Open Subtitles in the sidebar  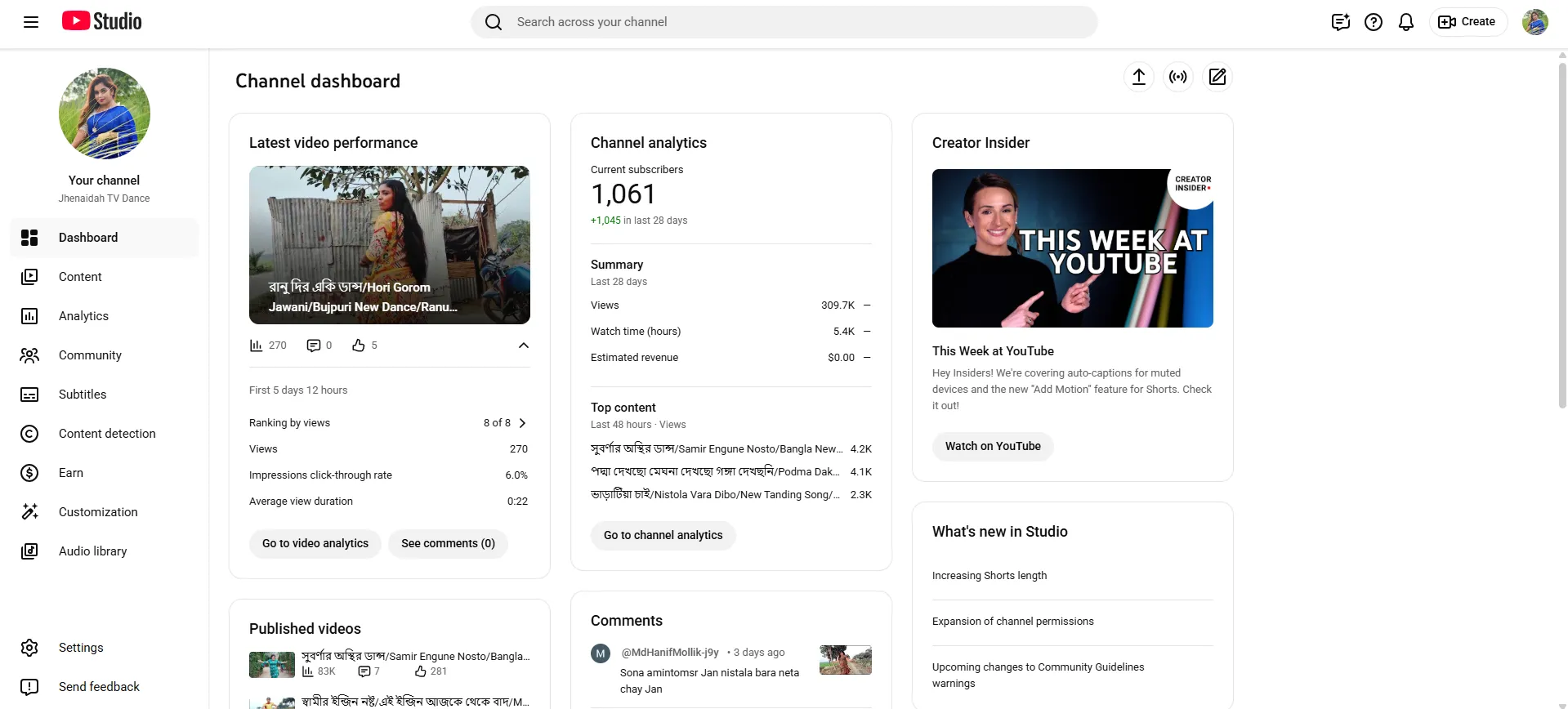click(x=105, y=395)
